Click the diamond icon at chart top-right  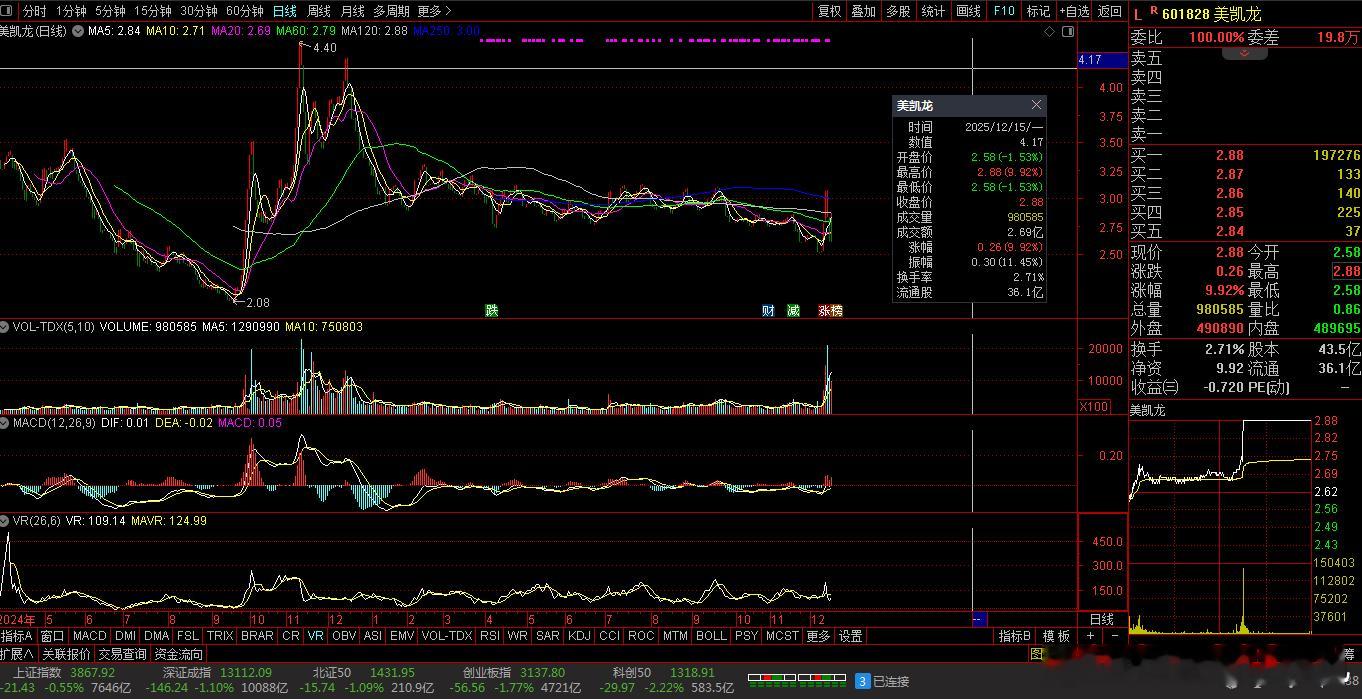pos(1049,32)
